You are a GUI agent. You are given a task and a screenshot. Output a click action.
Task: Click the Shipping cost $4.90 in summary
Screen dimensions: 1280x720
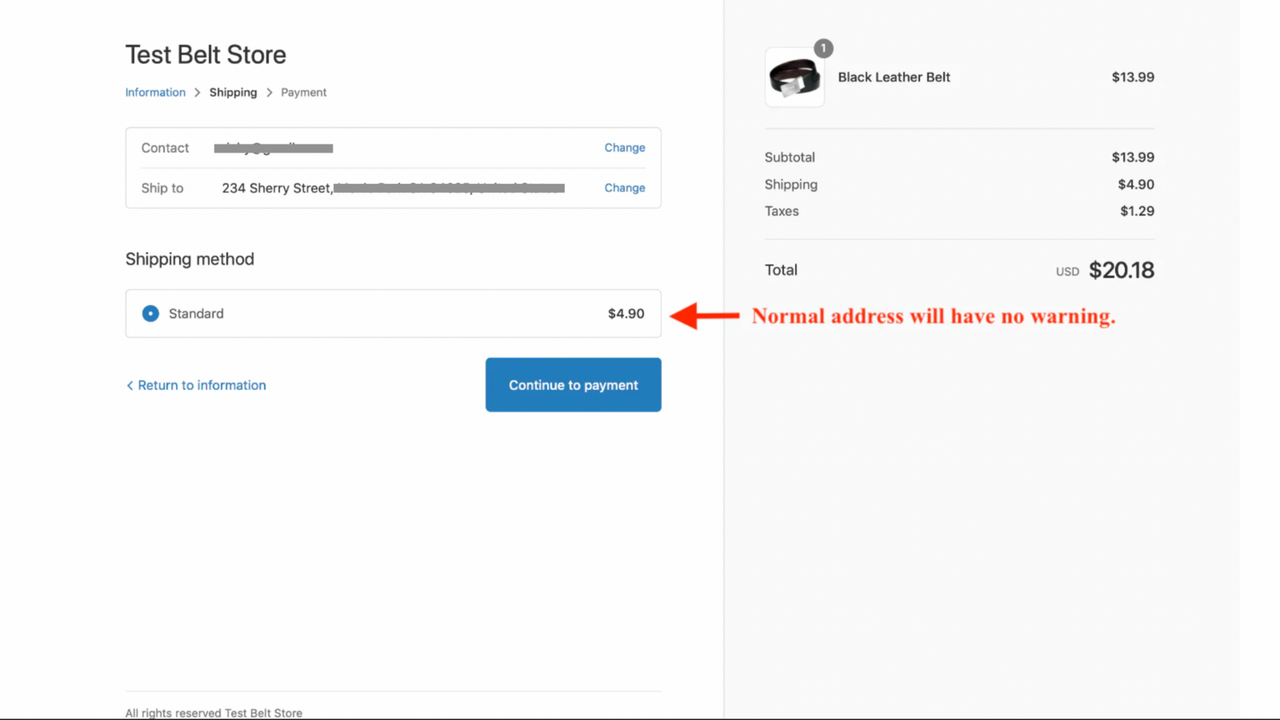[x=1136, y=184]
